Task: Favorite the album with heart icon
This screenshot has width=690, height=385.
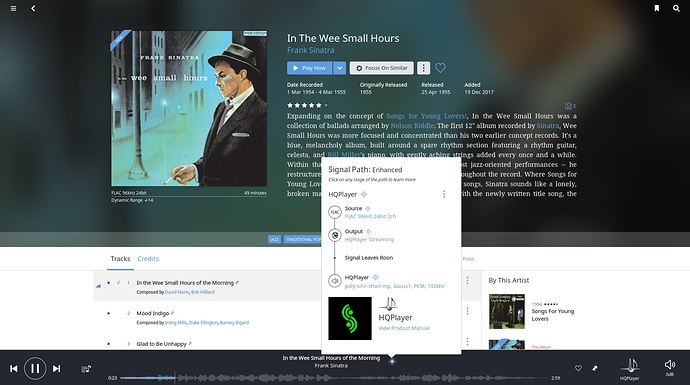Action: click(440, 68)
